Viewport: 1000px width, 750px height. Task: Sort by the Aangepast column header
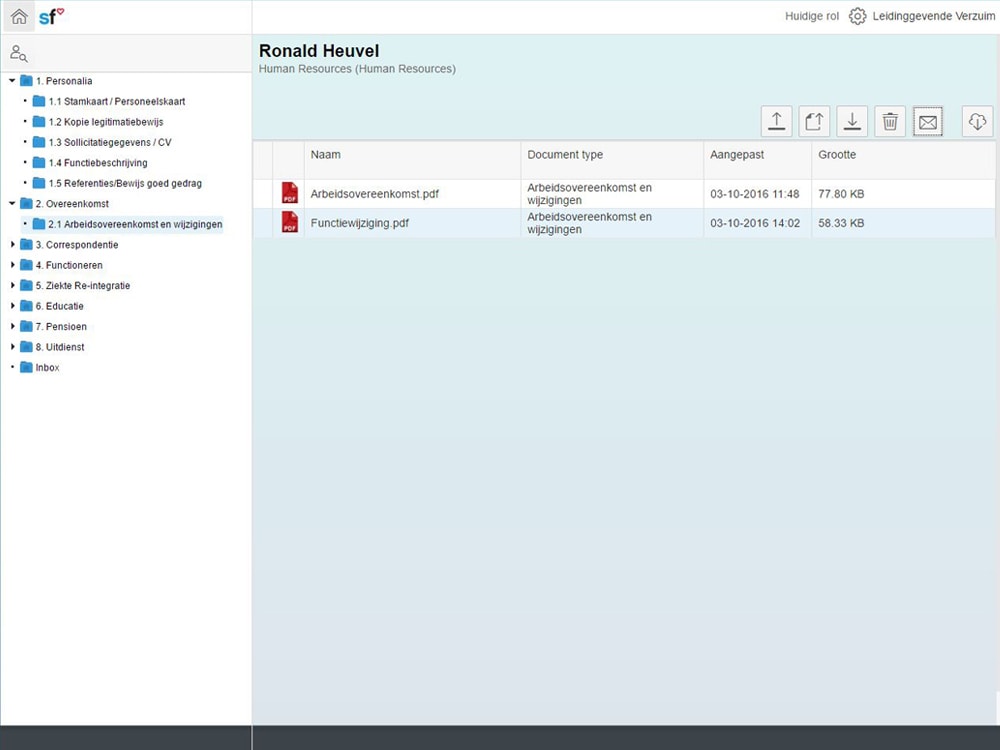point(736,155)
